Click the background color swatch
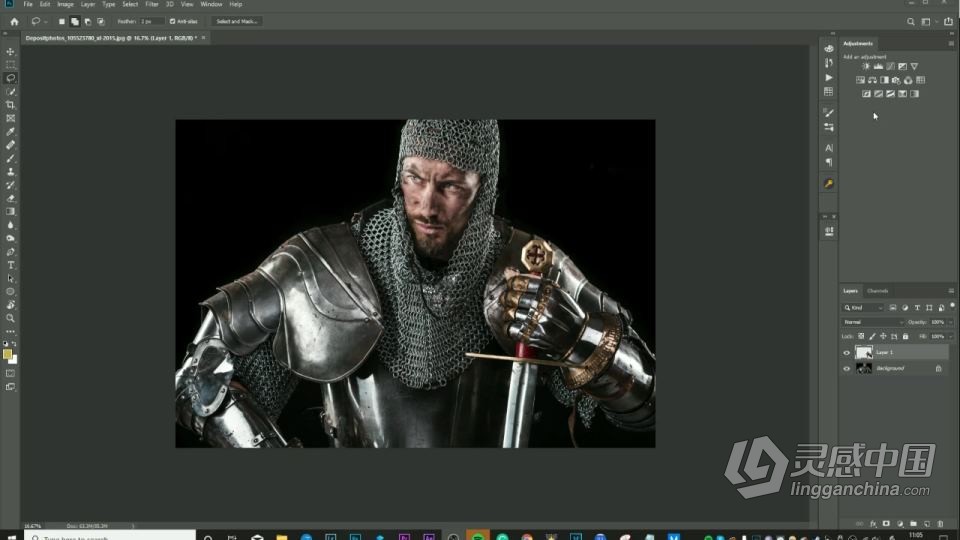 (14, 361)
